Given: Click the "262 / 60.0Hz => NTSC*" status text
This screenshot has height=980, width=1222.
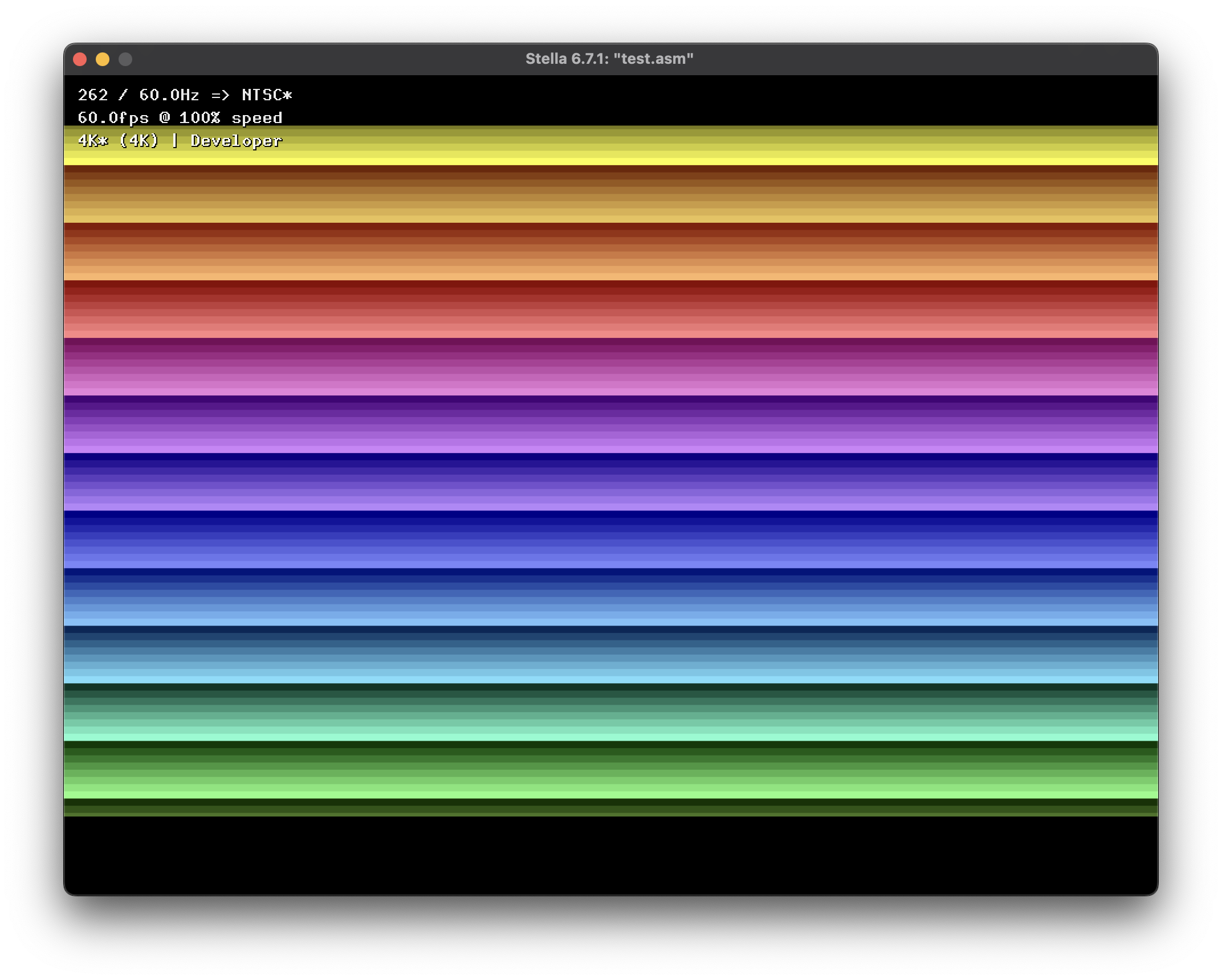Looking at the screenshot, I should (x=185, y=95).
